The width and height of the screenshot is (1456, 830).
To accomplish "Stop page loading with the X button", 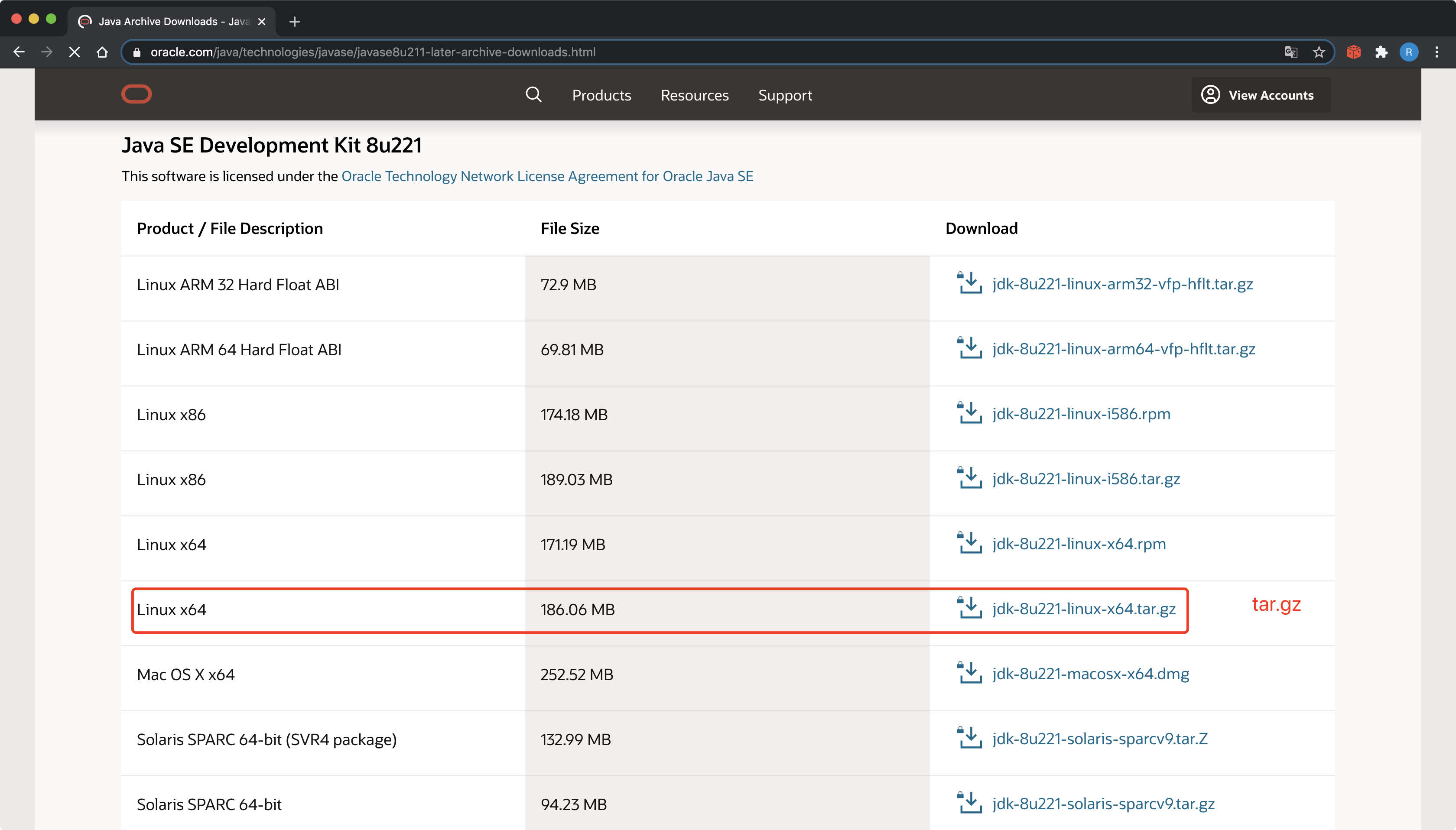I will click(74, 52).
